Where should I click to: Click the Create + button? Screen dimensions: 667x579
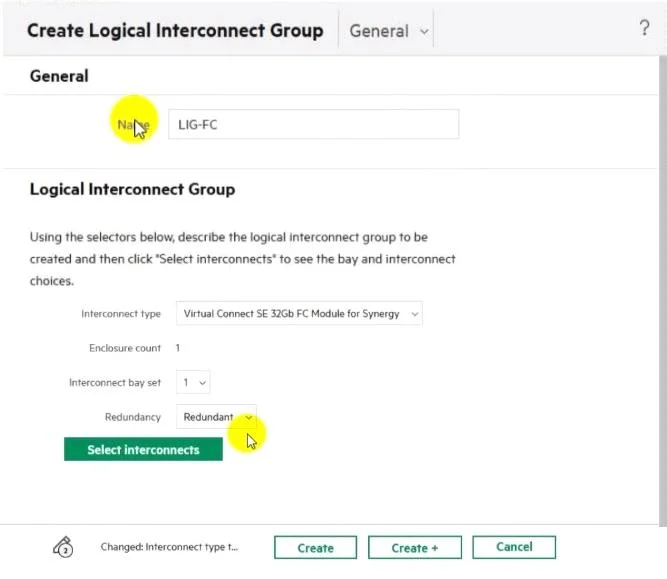click(x=415, y=548)
